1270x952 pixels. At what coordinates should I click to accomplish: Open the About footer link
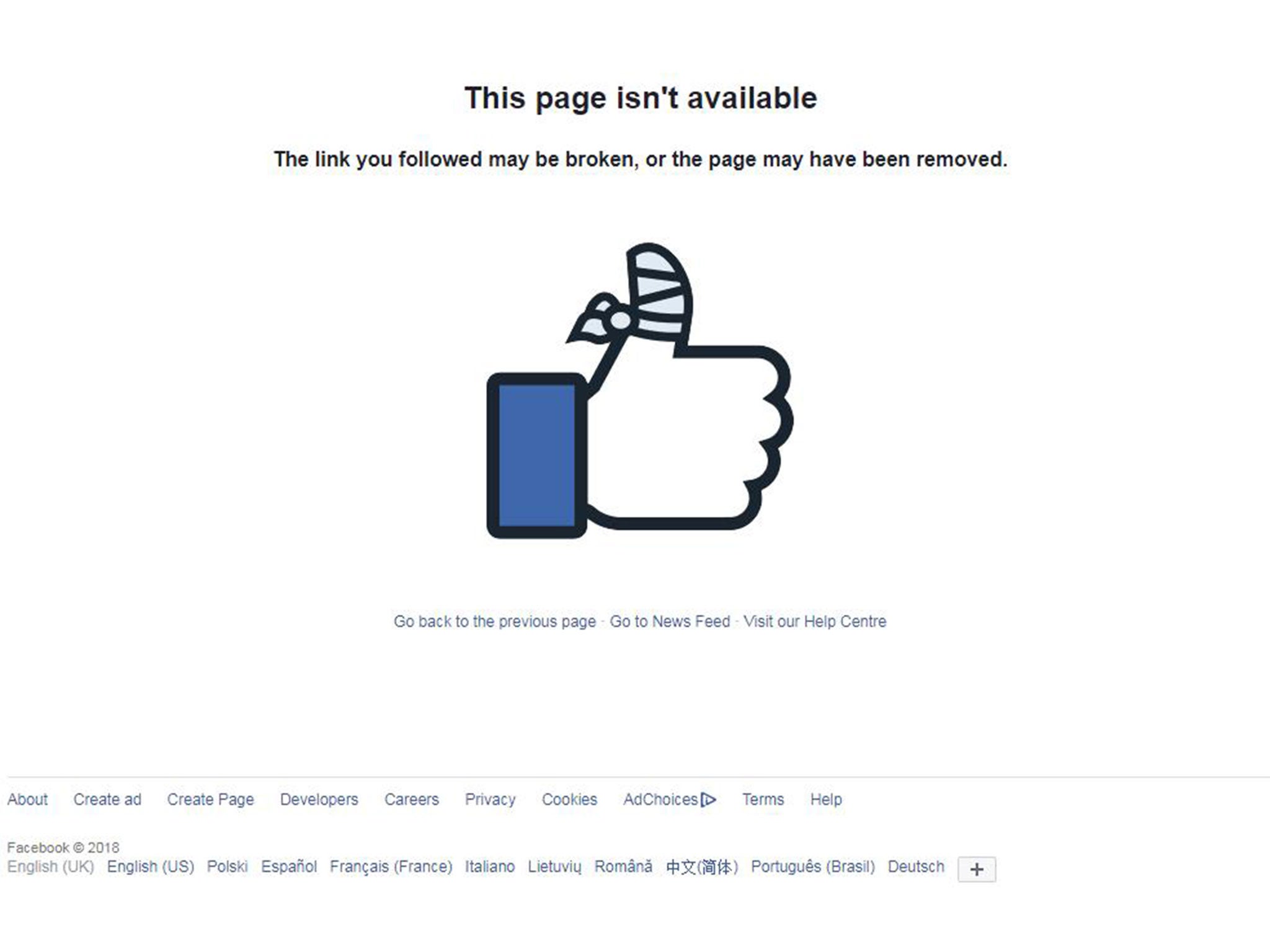click(x=27, y=800)
